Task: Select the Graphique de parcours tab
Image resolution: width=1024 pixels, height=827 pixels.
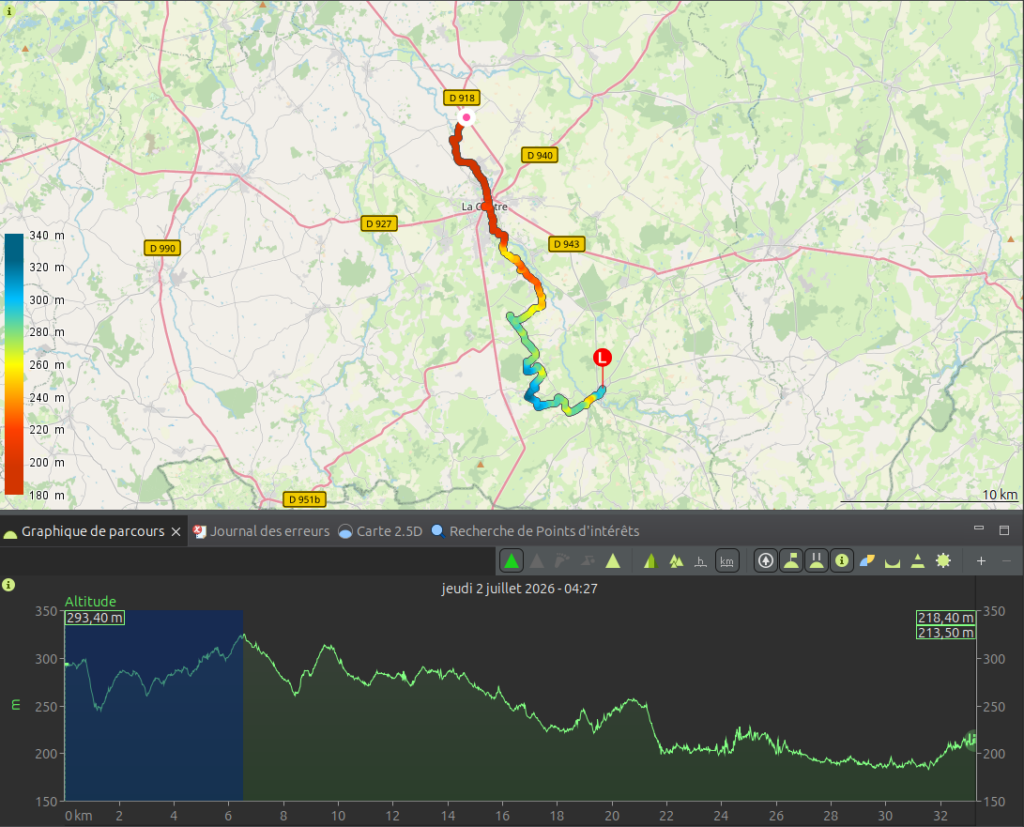Action: [93, 531]
